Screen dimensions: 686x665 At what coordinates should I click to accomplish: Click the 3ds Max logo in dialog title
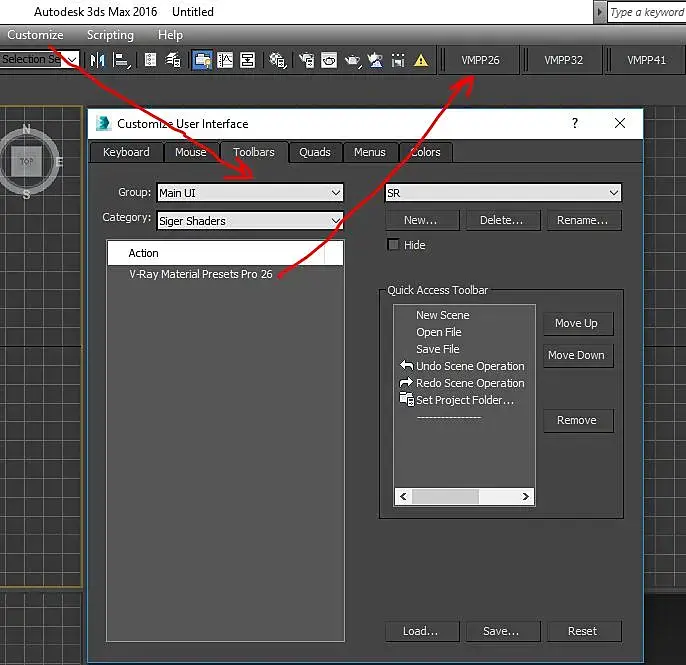pyautogui.click(x=103, y=123)
